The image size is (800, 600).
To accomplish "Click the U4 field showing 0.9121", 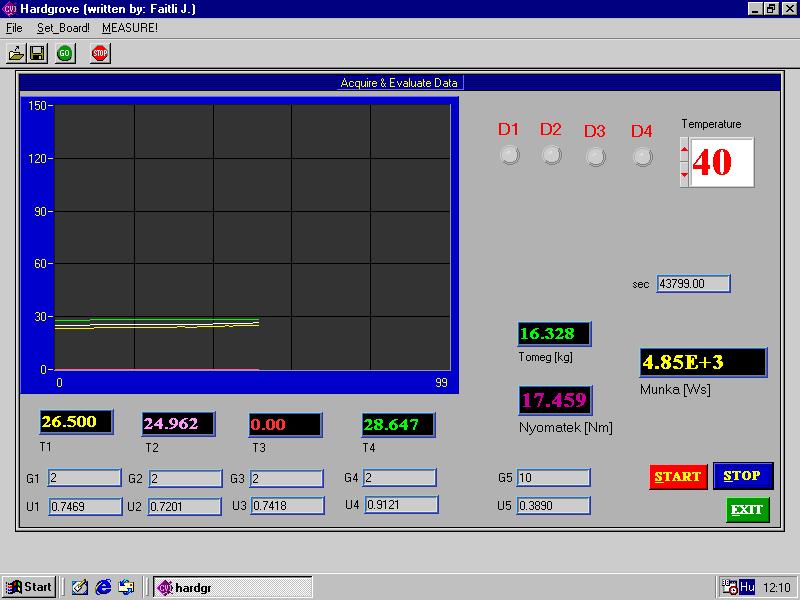I will coord(401,505).
